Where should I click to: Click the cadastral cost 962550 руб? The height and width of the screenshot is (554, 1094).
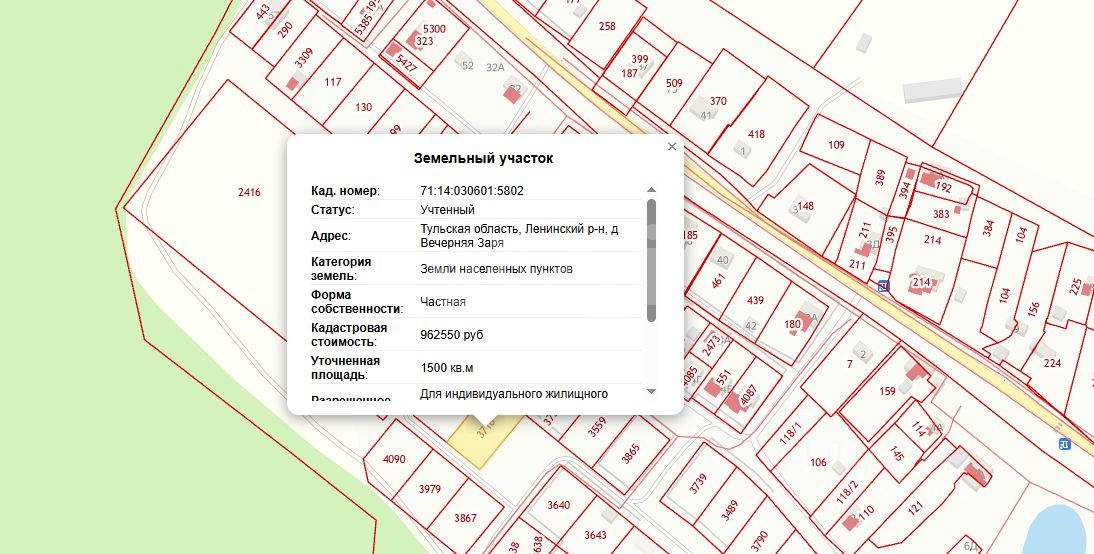point(451,335)
